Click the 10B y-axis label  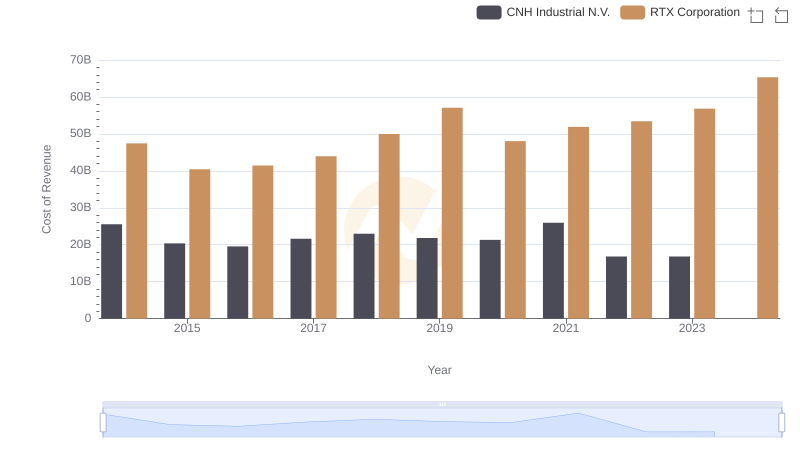click(81, 281)
